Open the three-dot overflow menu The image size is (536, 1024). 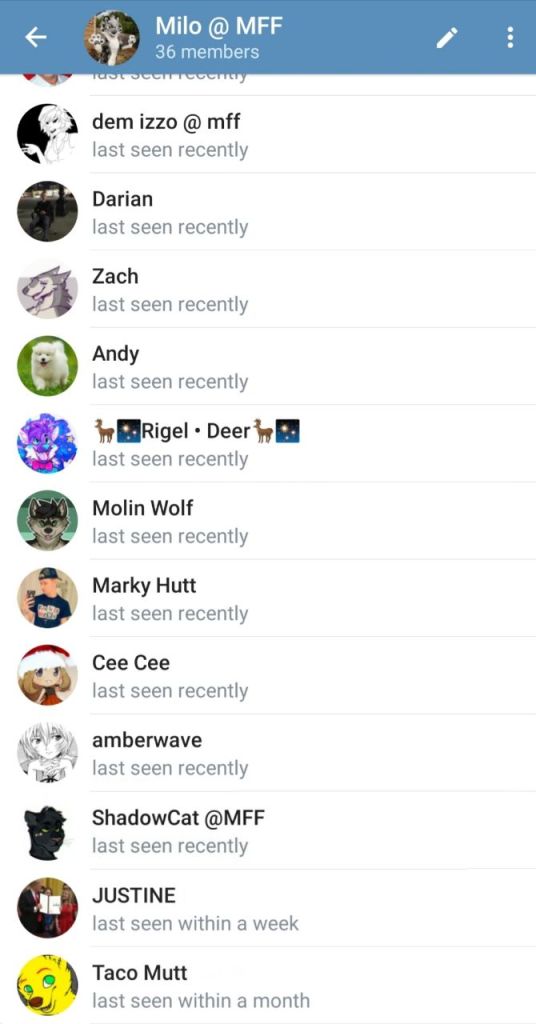click(510, 38)
